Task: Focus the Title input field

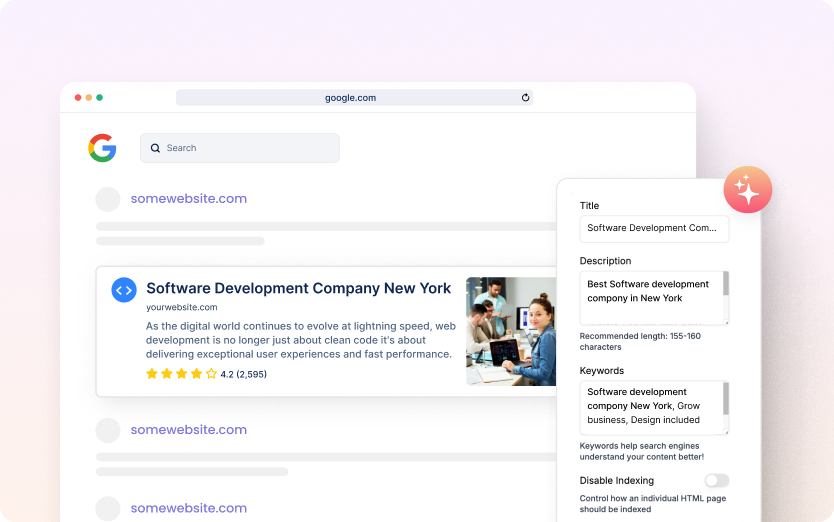Action: tap(654, 228)
